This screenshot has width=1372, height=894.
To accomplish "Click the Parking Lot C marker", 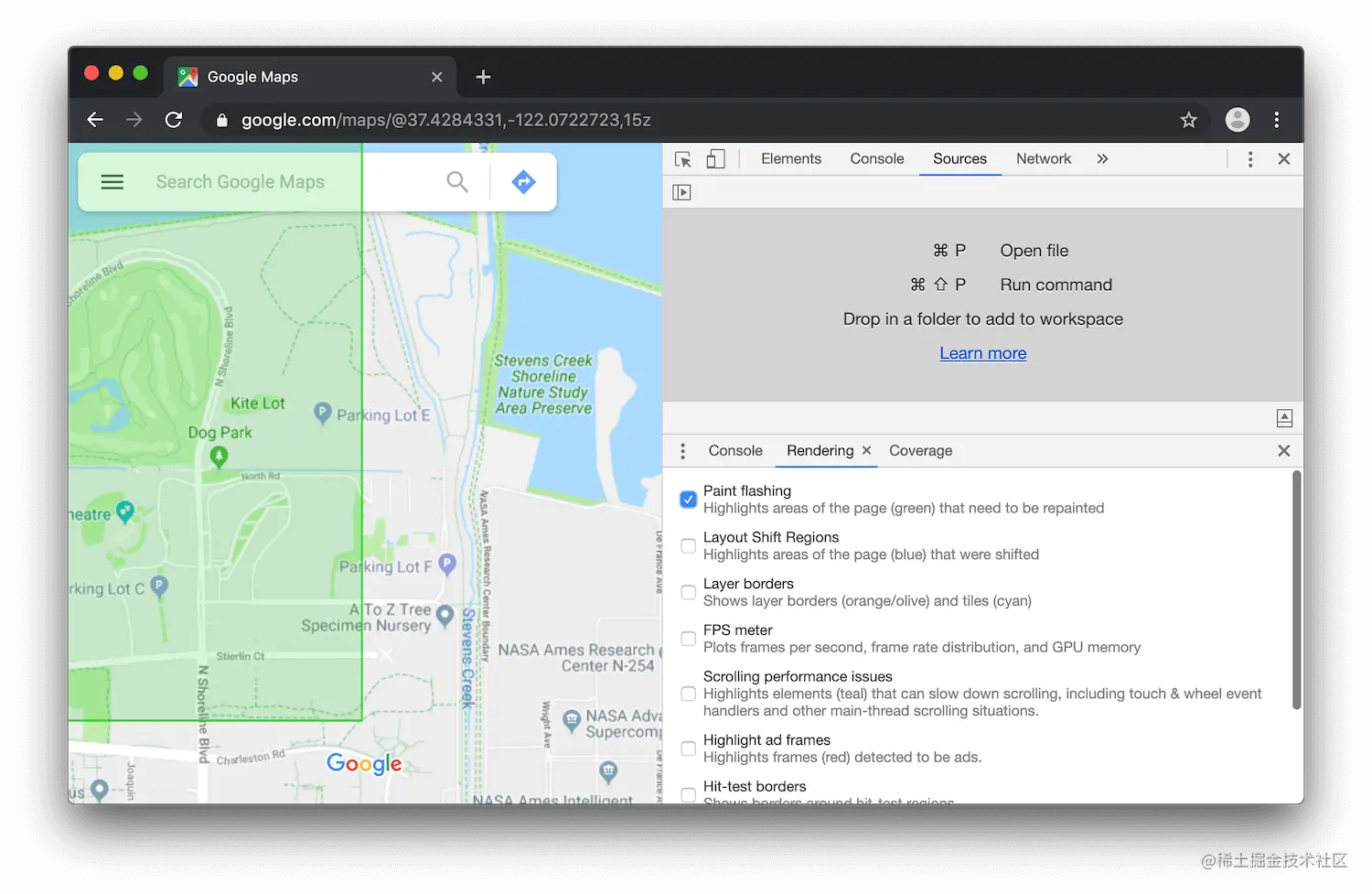I will 159,587.
